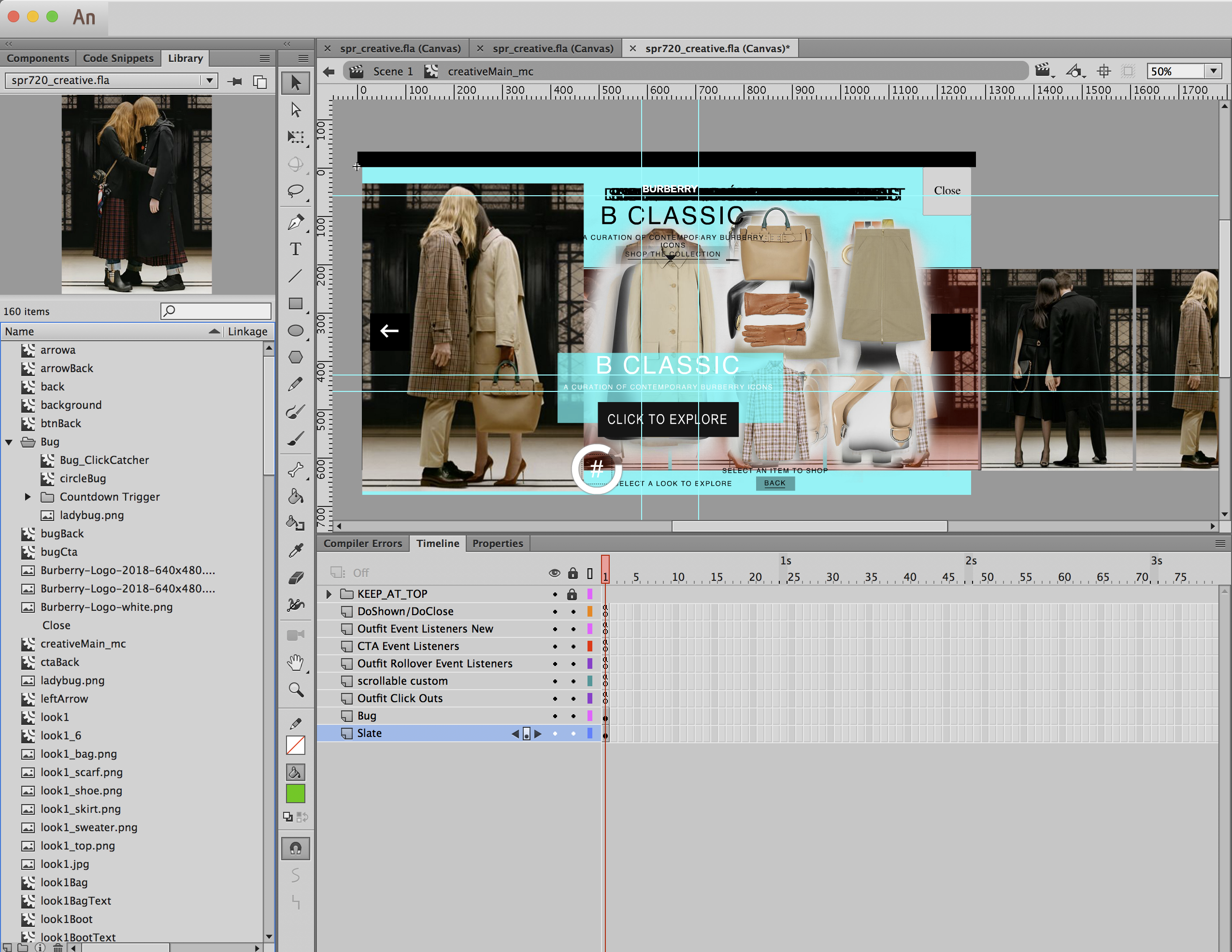Screen dimensions: 1232x952
Task: Expand the KEEP_AT_TOP layer folder
Action: coord(329,594)
